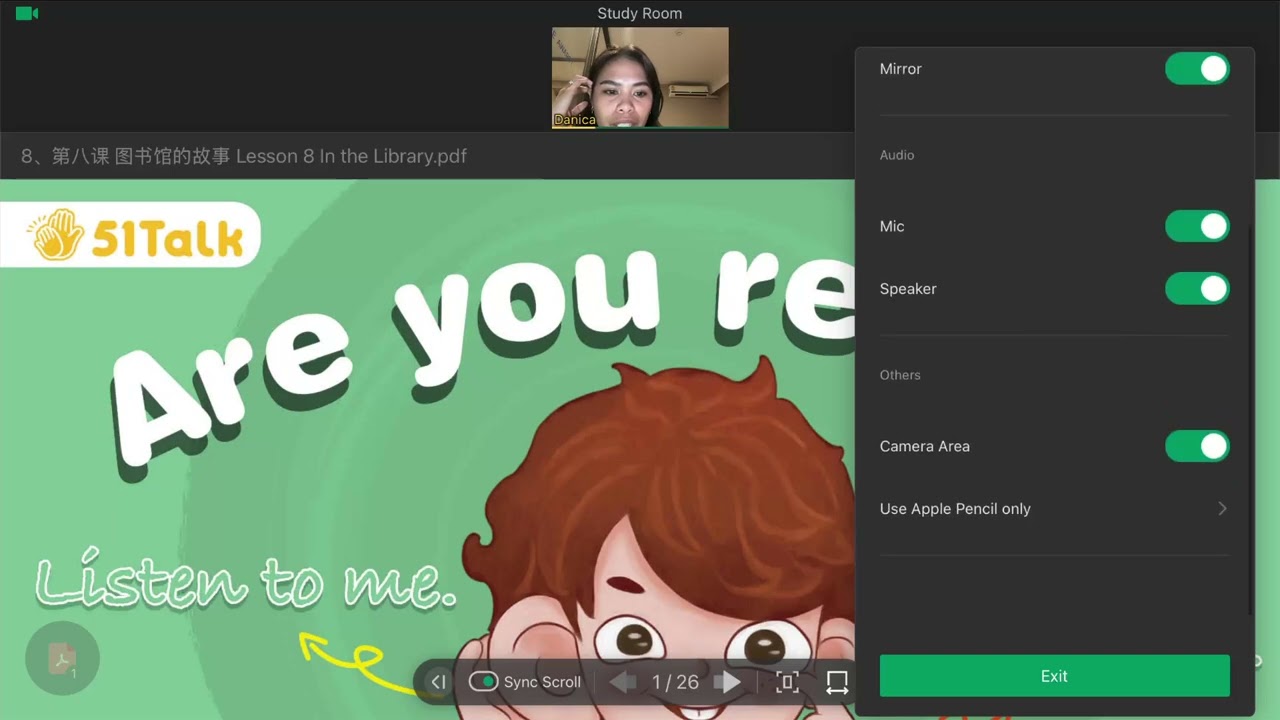Collapse the PDF page toolbar

pyautogui.click(x=438, y=682)
